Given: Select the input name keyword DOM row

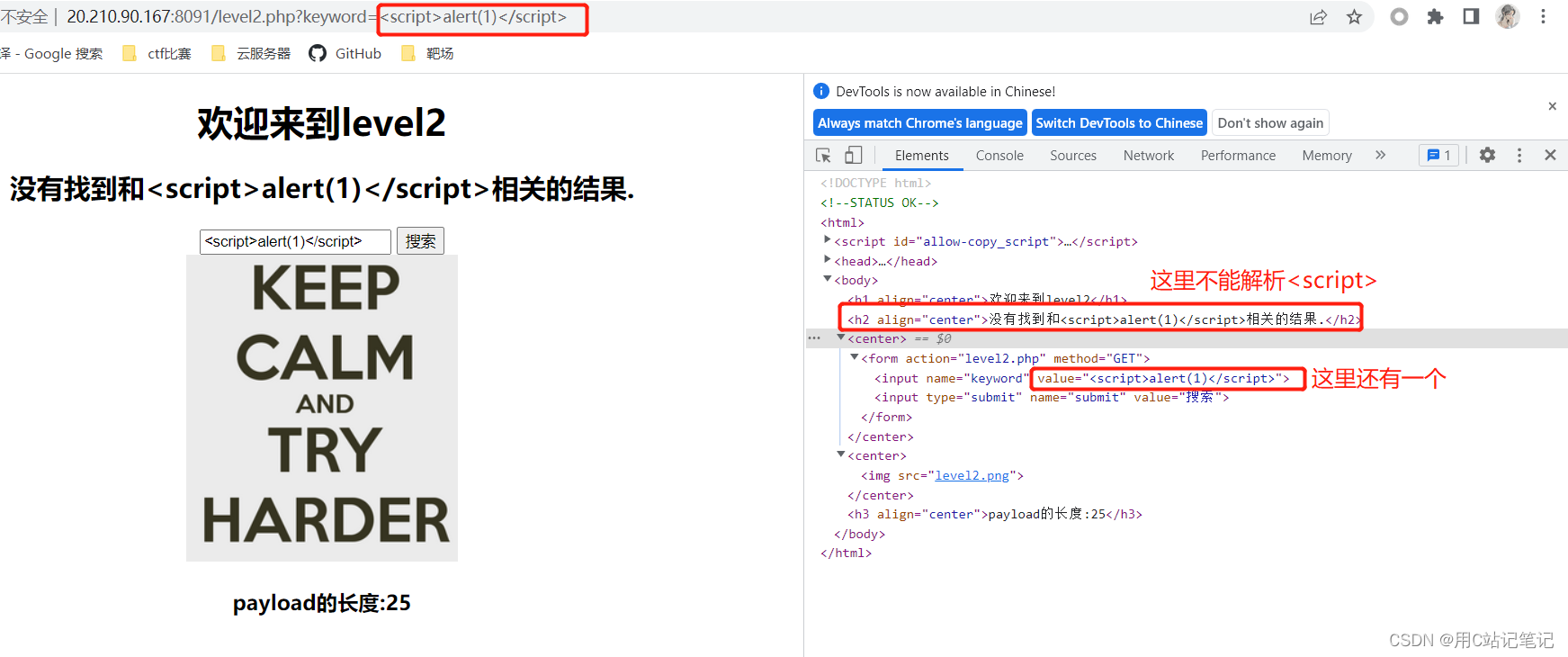Looking at the screenshot, I should [x=1082, y=378].
